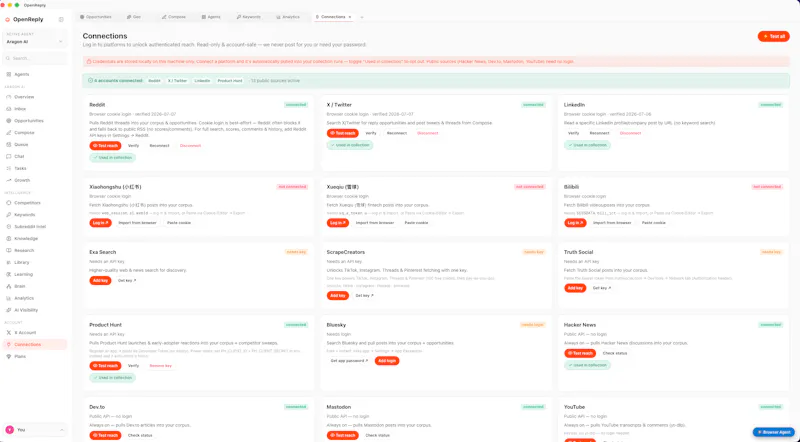This screenshot has height=442, width=800.
Task: Test reach for Mastodon
Action: click(x=343, y=435)
